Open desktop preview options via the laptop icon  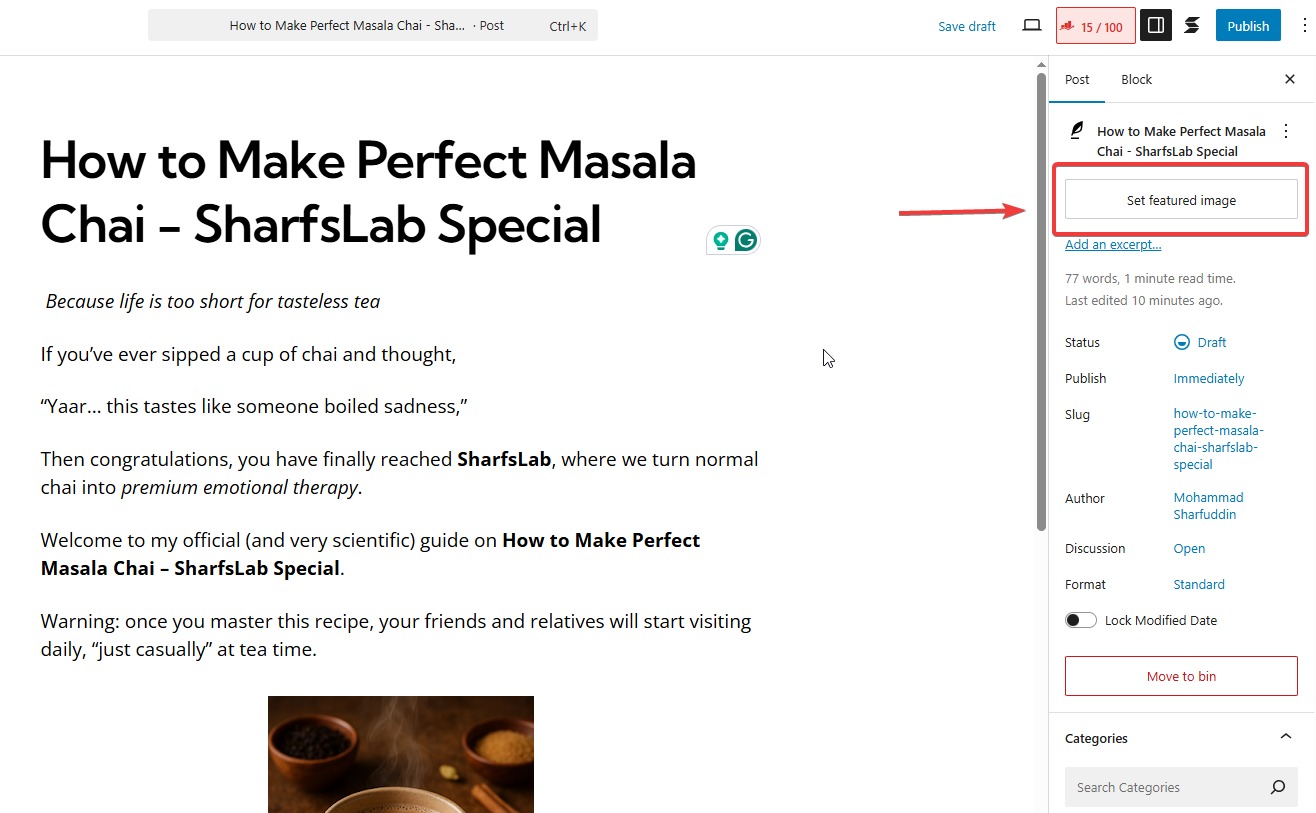point(1031,25)
